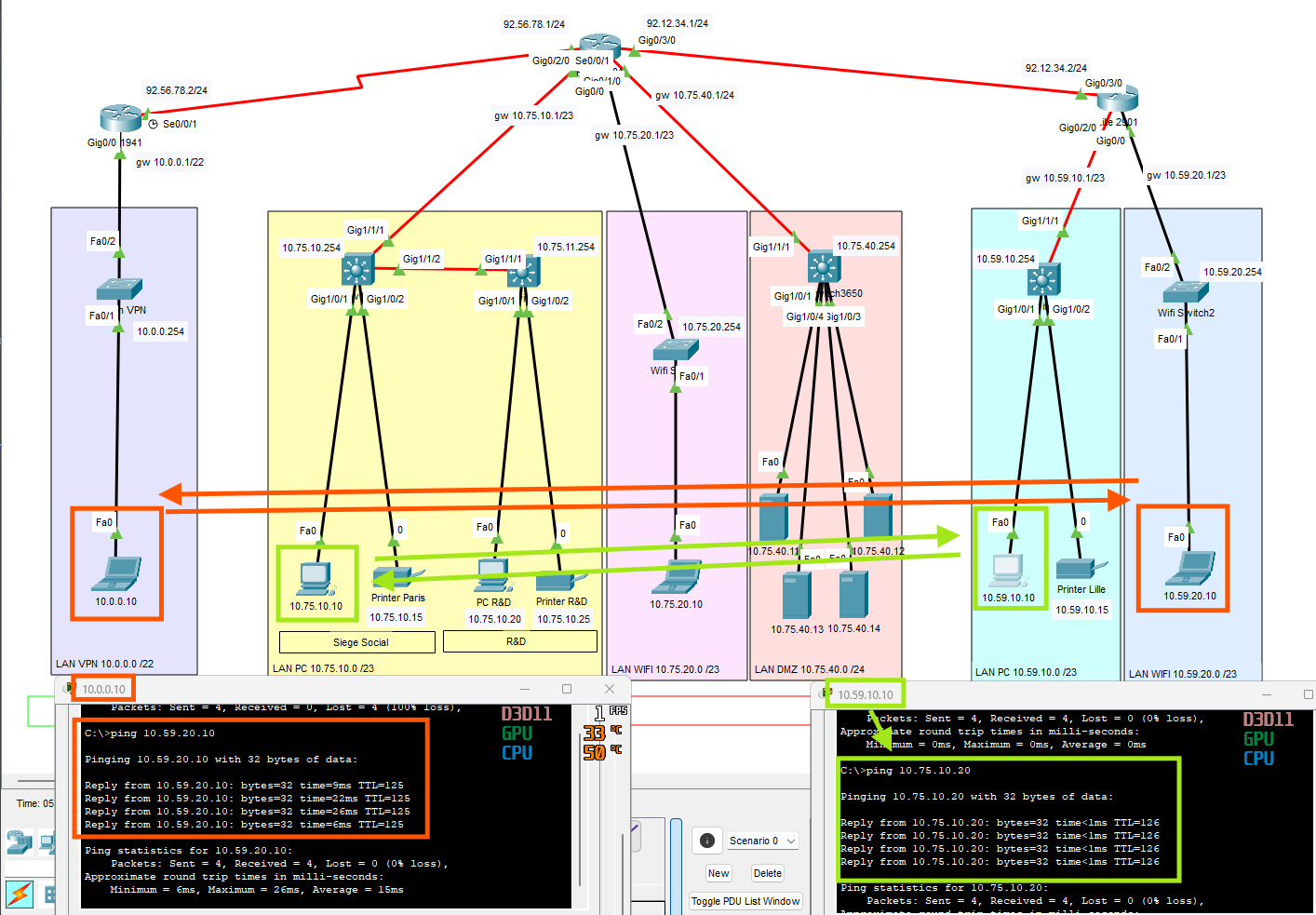Image resolution: width=1316 pixels, height=915 pixels.
Task: Click the New scenario button
Action: [x=718, y=873]
